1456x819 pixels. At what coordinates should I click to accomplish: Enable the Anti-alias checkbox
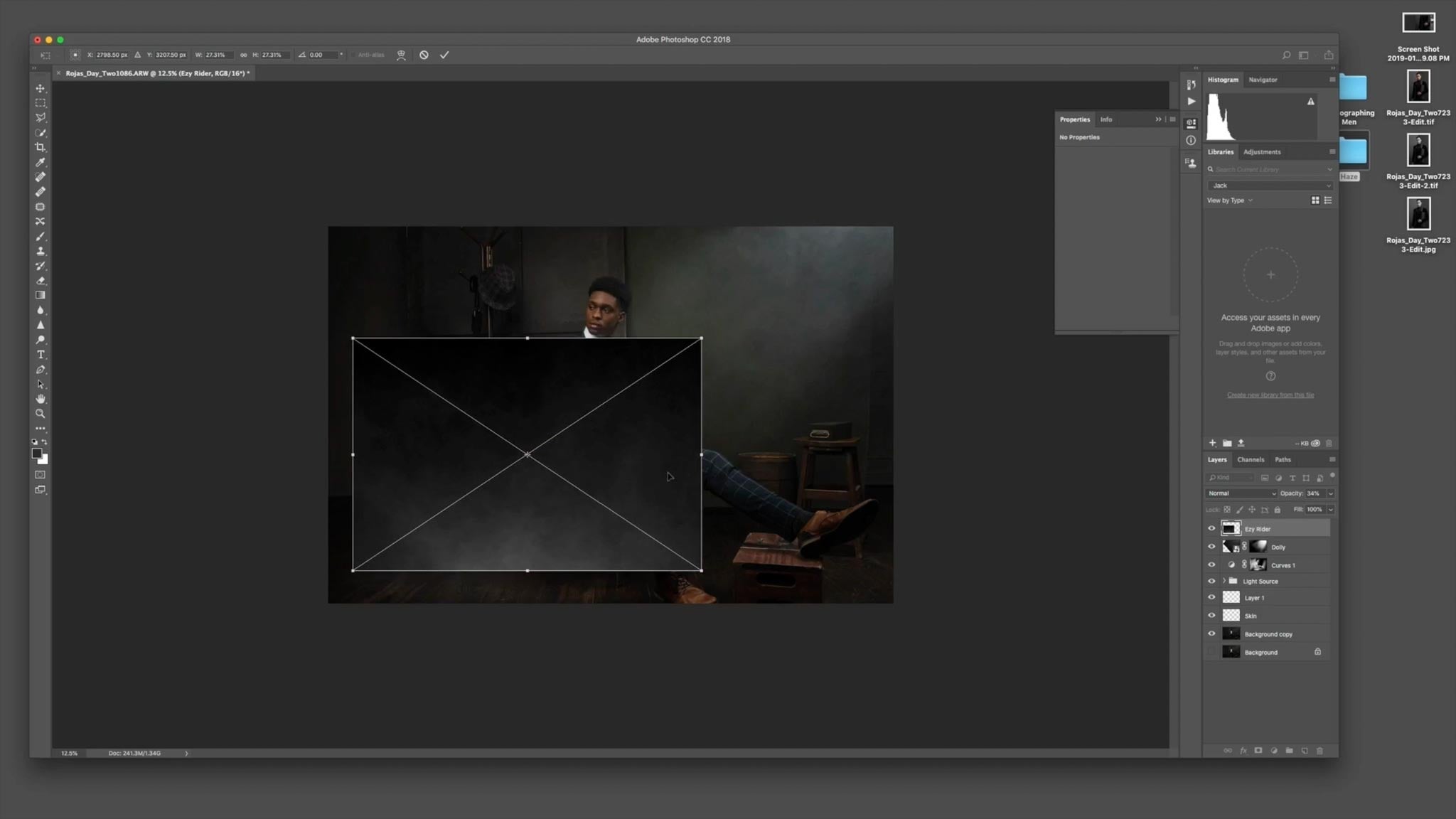[353, 55]
